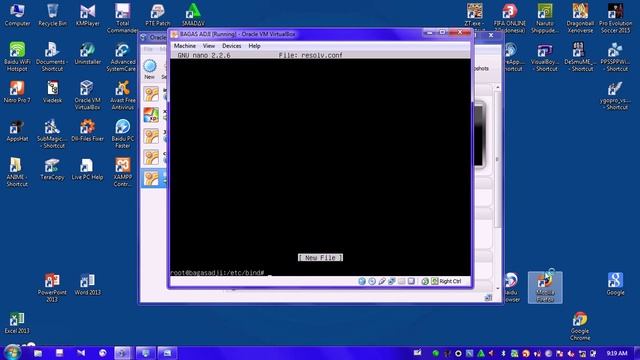Select the Word 2013 desktop icon
Viewport: 640px width, 360px height.
(87, 284)
